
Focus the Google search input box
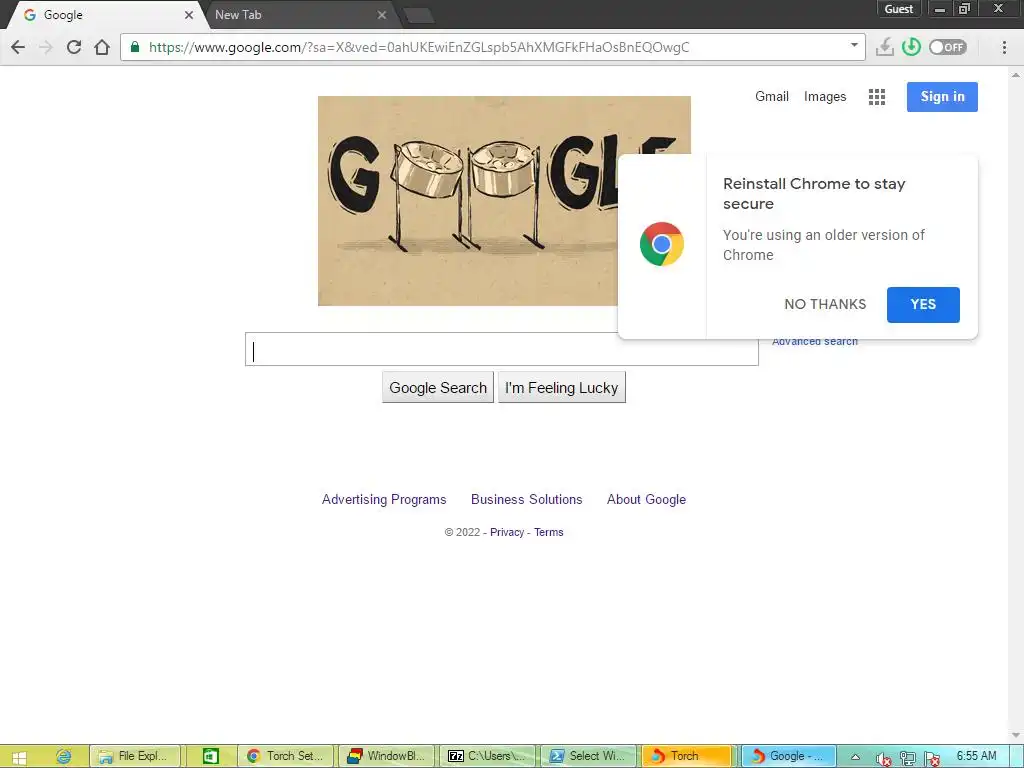[x=502, y=349]
